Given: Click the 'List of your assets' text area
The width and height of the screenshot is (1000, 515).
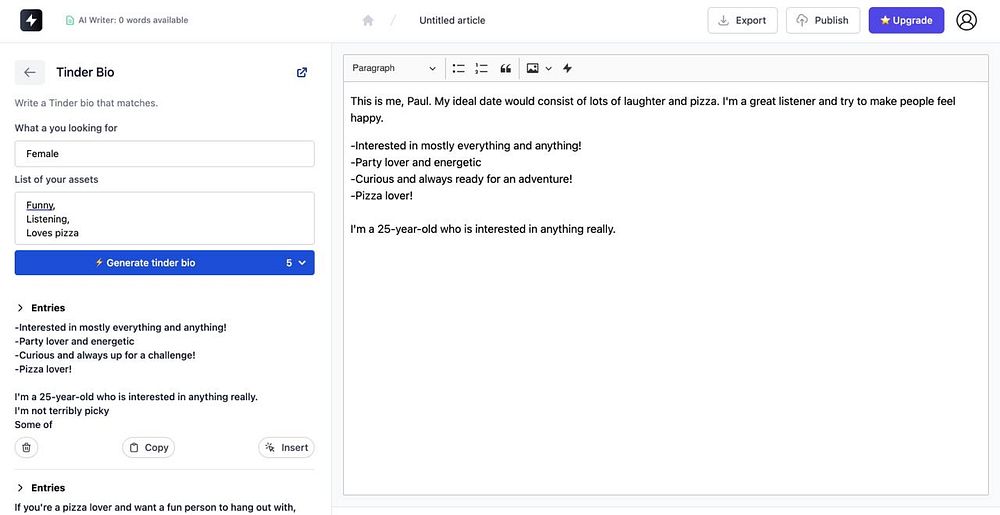Looking at the screenshot, I should pyautogui.click(x=165, y=219).
